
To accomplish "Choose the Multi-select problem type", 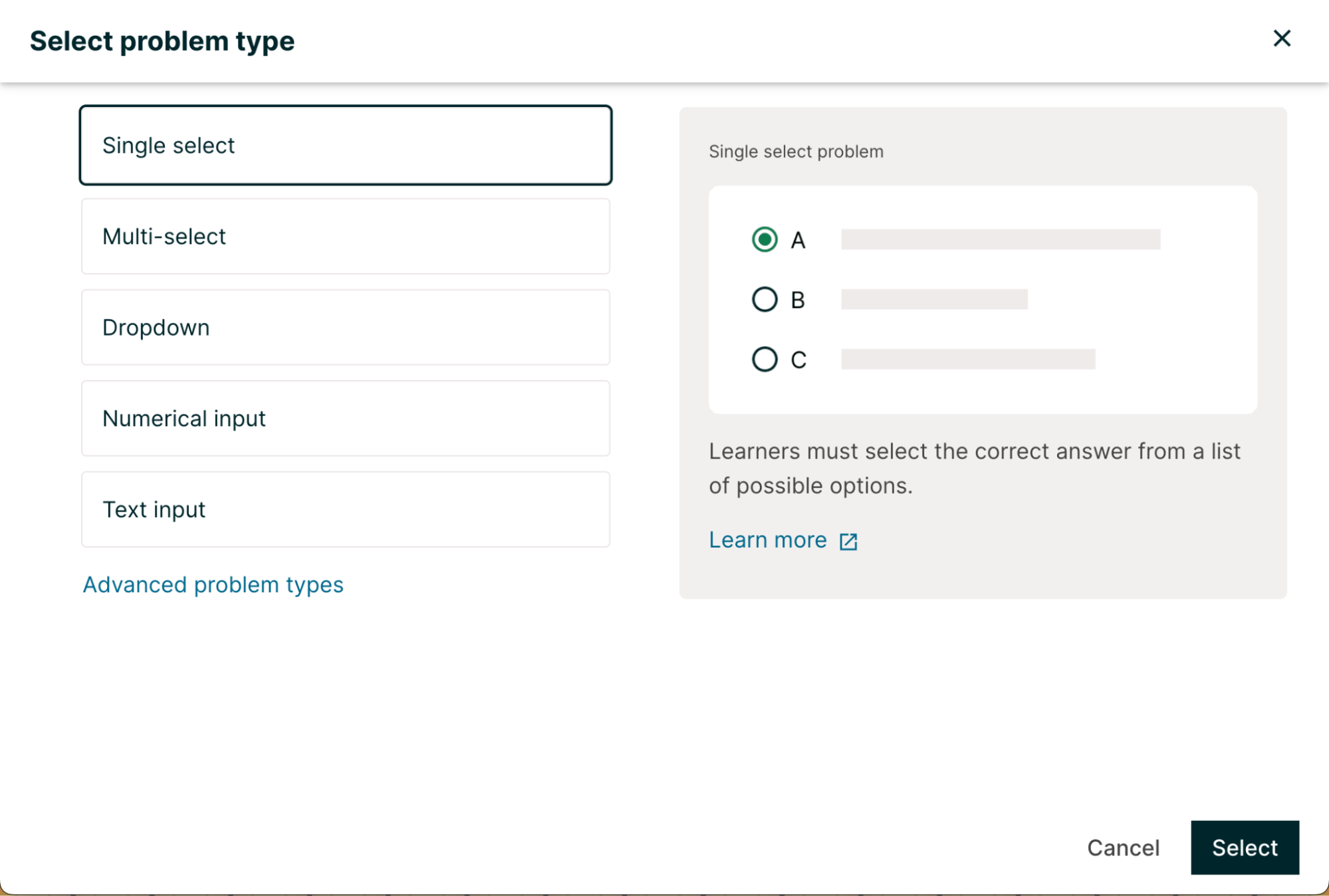I will (x=345, y=236).
